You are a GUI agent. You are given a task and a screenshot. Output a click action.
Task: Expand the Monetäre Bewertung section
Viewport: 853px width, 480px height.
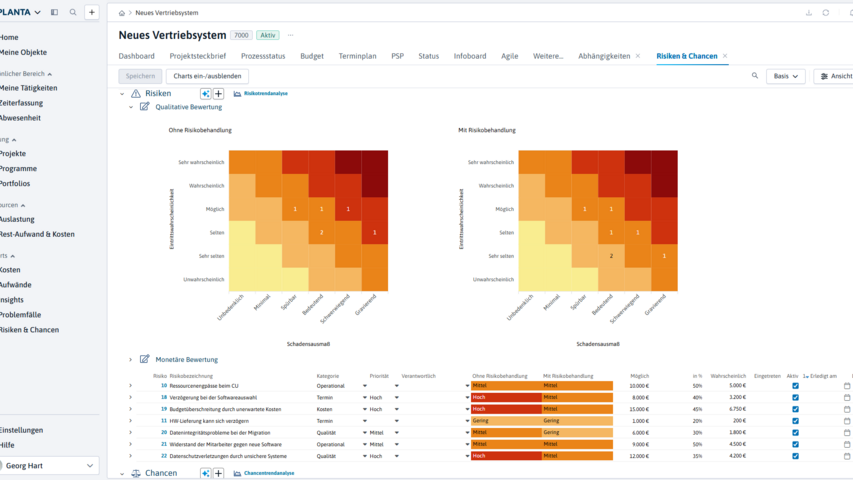[x=131, y=360]
